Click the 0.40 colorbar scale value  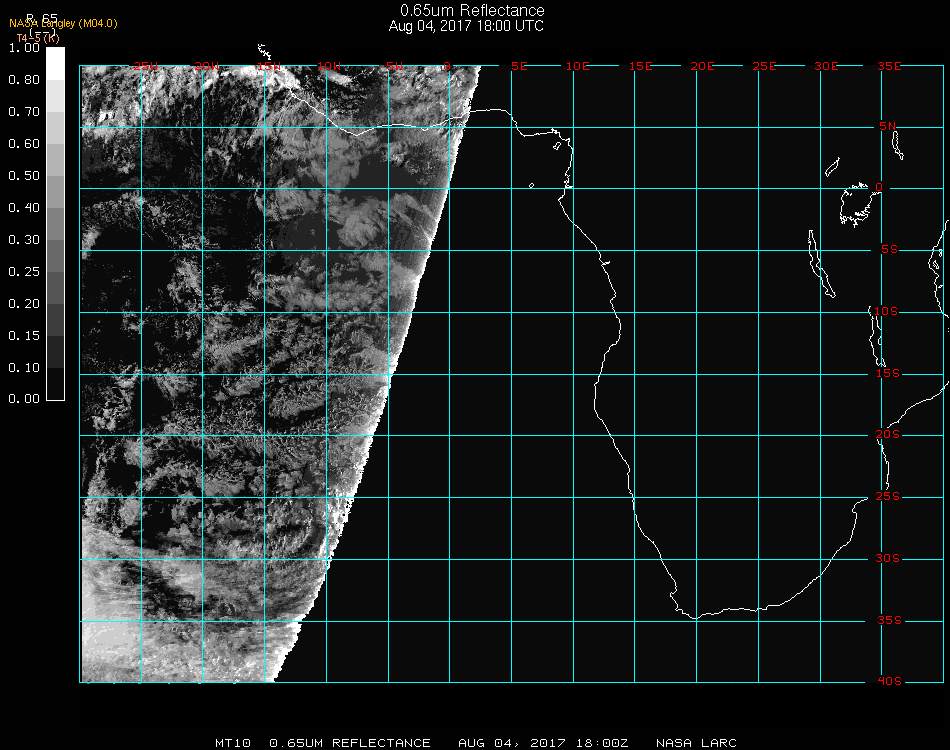click(x=24, y=208)
